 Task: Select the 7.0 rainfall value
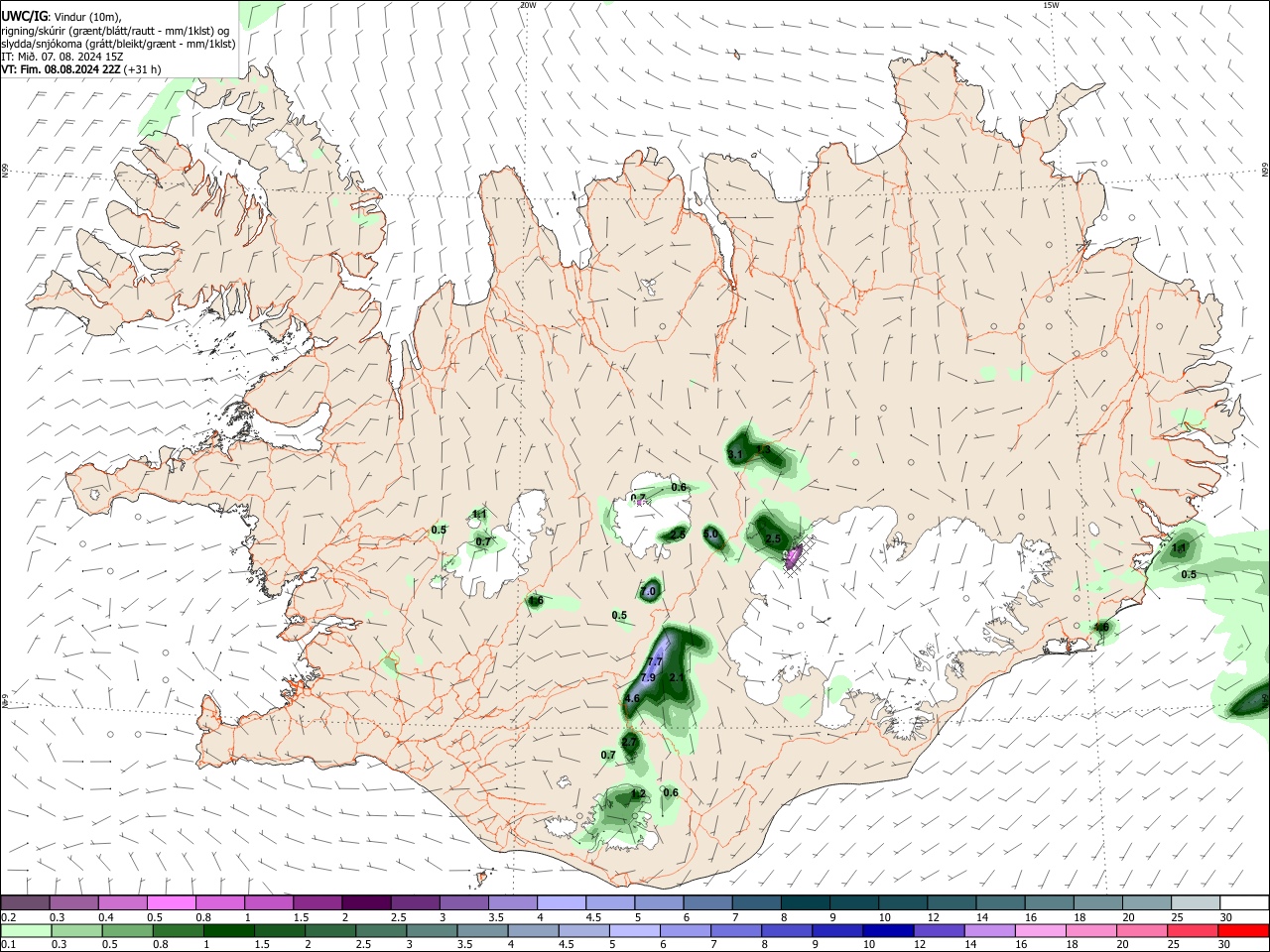649,592
